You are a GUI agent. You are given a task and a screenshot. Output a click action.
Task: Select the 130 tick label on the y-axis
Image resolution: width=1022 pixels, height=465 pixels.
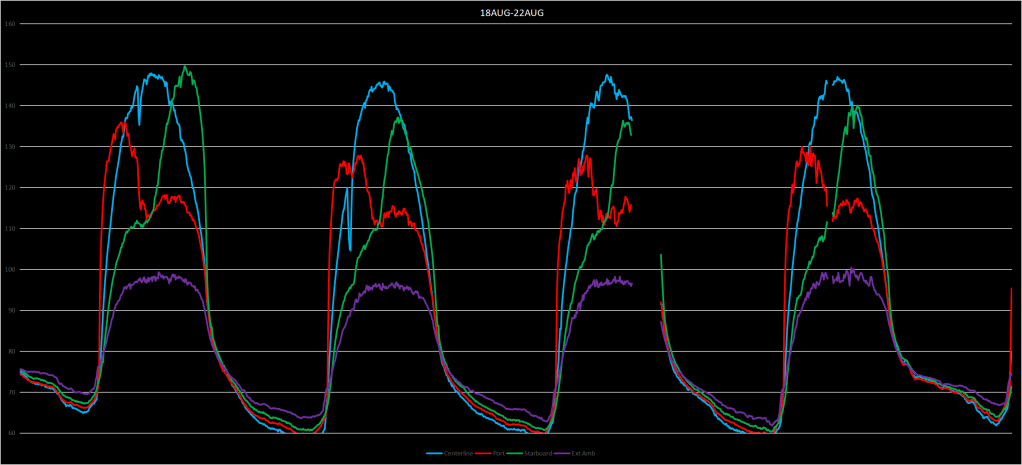[x=10, y=147]
